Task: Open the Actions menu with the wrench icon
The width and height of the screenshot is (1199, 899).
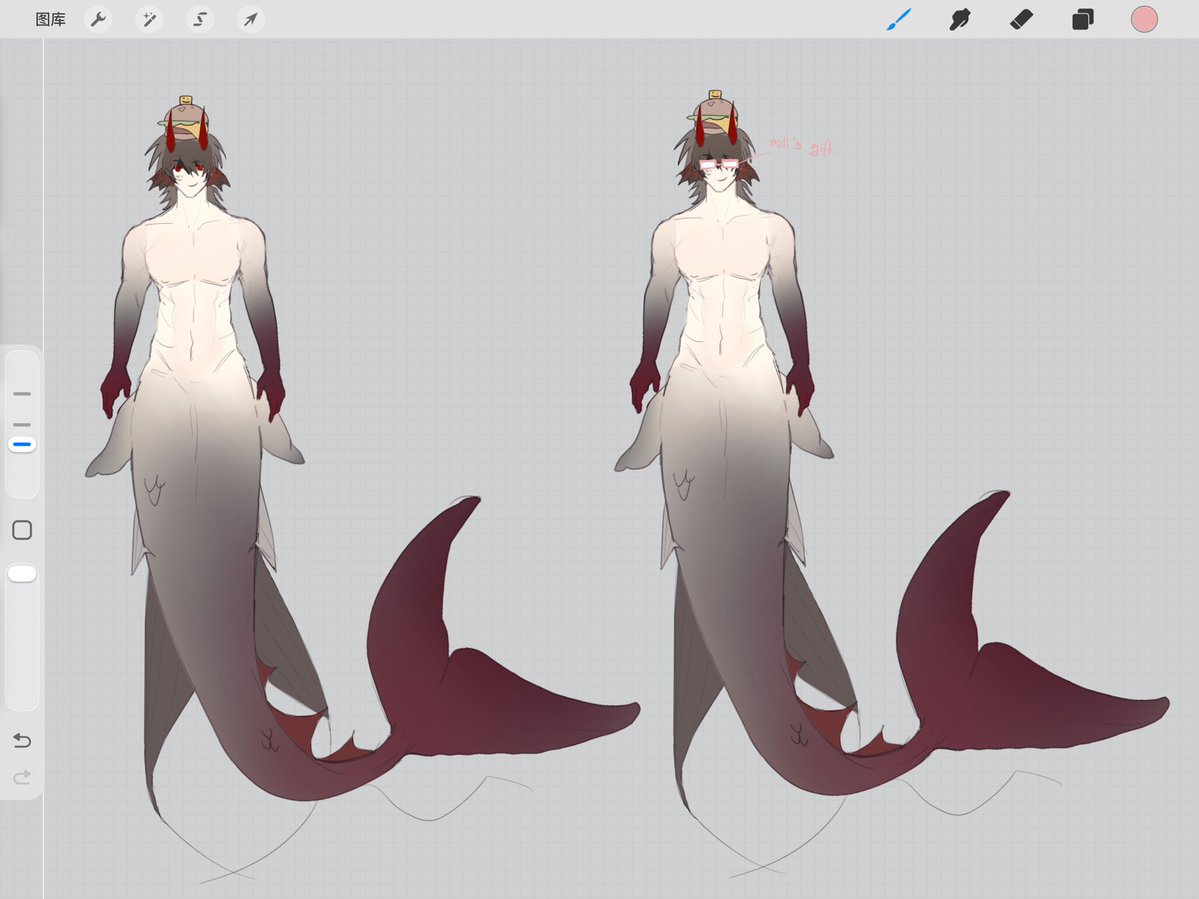Action: (98, 18)
